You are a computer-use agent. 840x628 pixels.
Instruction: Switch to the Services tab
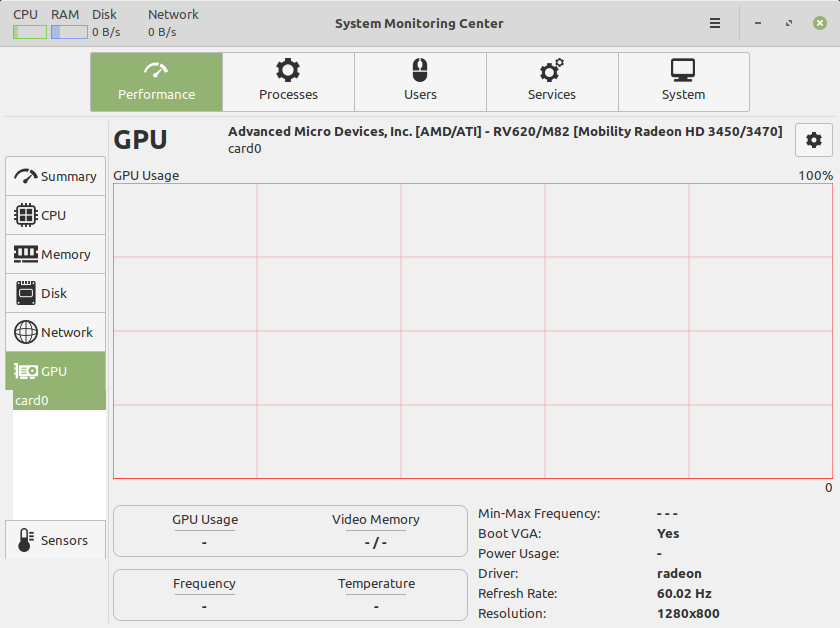coord(552,81)
